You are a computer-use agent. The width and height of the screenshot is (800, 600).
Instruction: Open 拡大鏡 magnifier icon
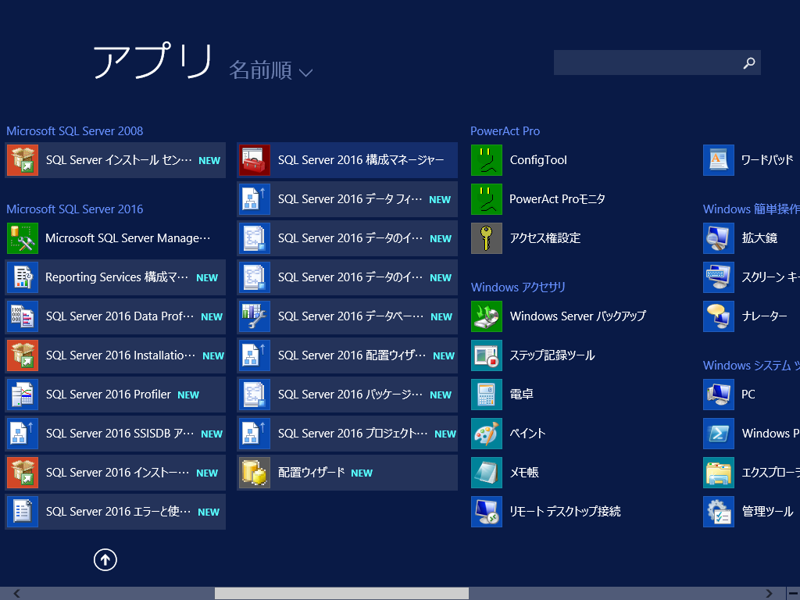point(719,238)
